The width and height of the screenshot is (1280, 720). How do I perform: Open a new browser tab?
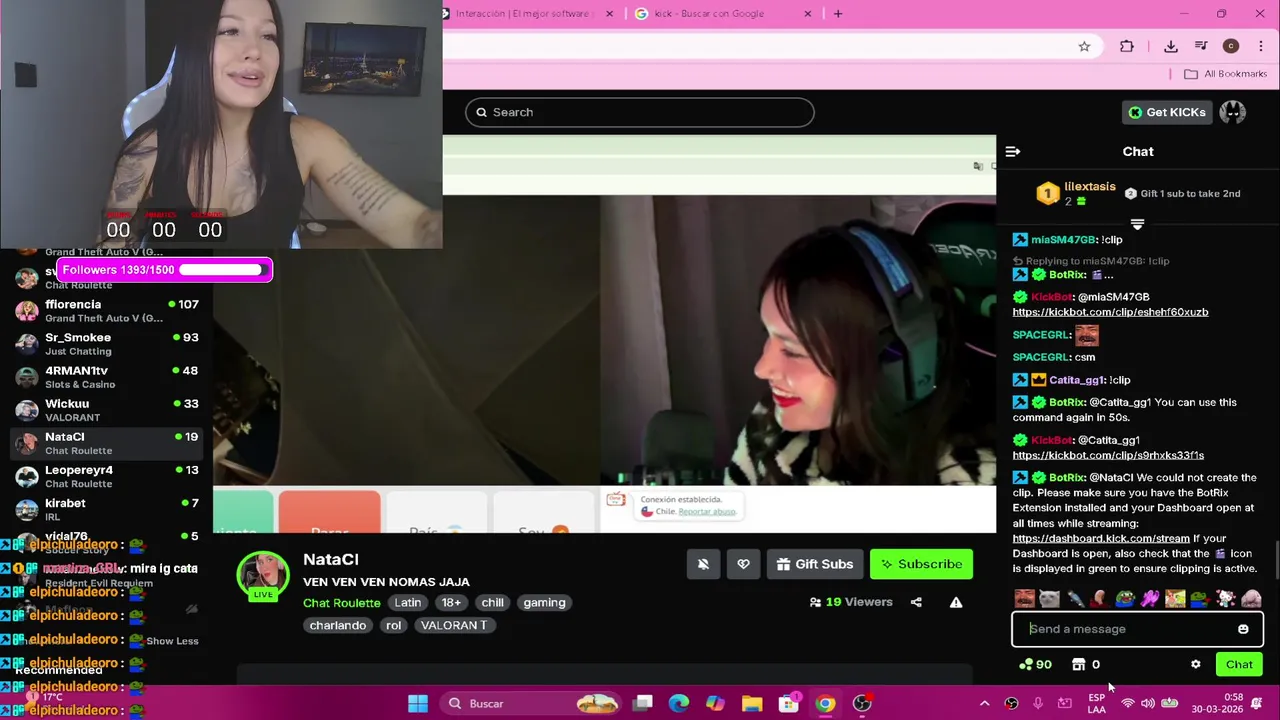(838, 13)
